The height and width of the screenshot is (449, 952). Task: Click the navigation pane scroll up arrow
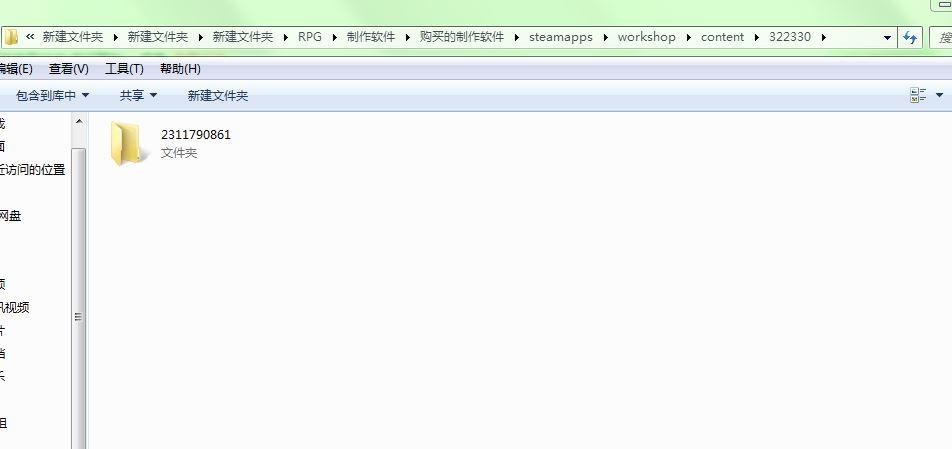click(x=79, y=122)
